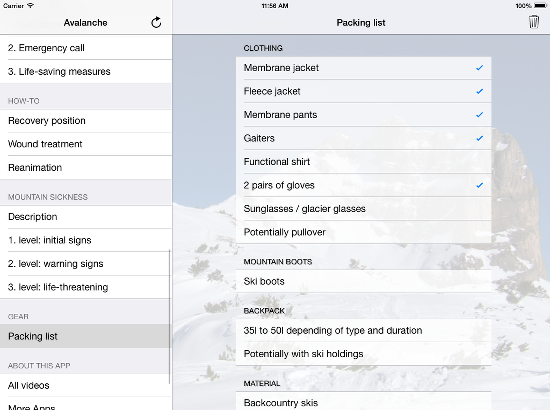Screen dimensions: 550x410
Task: Check off Sunglasses / glacier glasses
Action: (x=363, y=209)
